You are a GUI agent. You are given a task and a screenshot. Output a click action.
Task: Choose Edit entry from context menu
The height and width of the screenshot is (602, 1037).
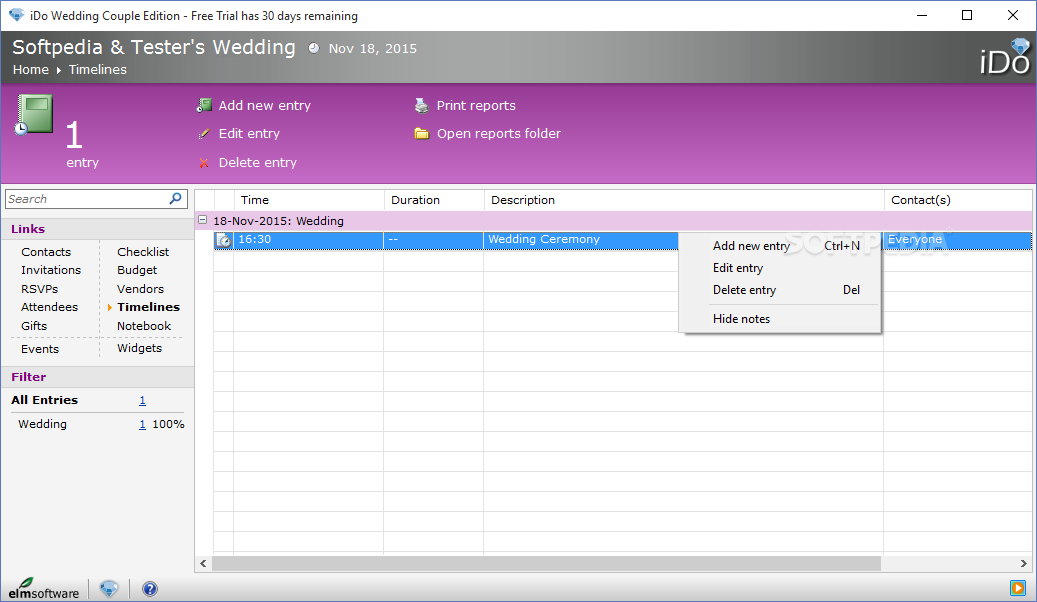(780, 268)
